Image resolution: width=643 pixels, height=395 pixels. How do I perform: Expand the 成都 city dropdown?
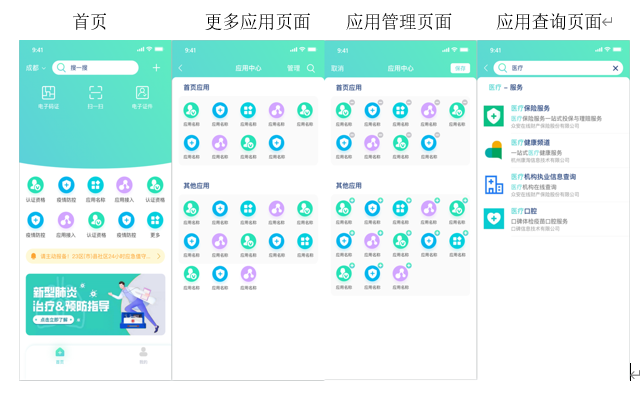(36, 68)
